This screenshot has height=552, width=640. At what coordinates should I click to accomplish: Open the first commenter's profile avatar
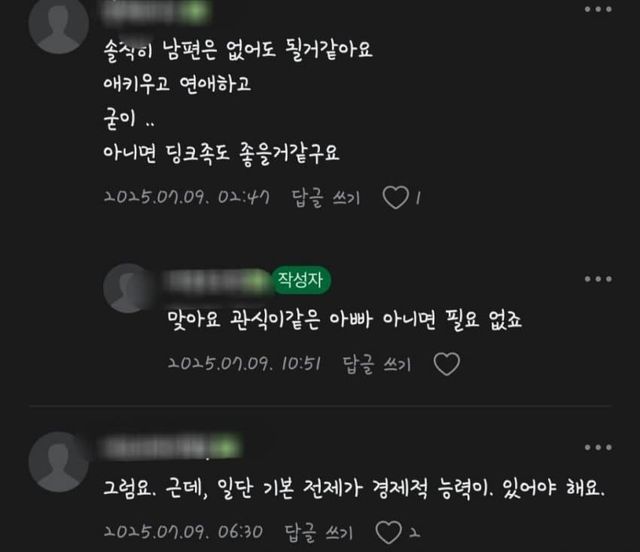tap(59, 24)
